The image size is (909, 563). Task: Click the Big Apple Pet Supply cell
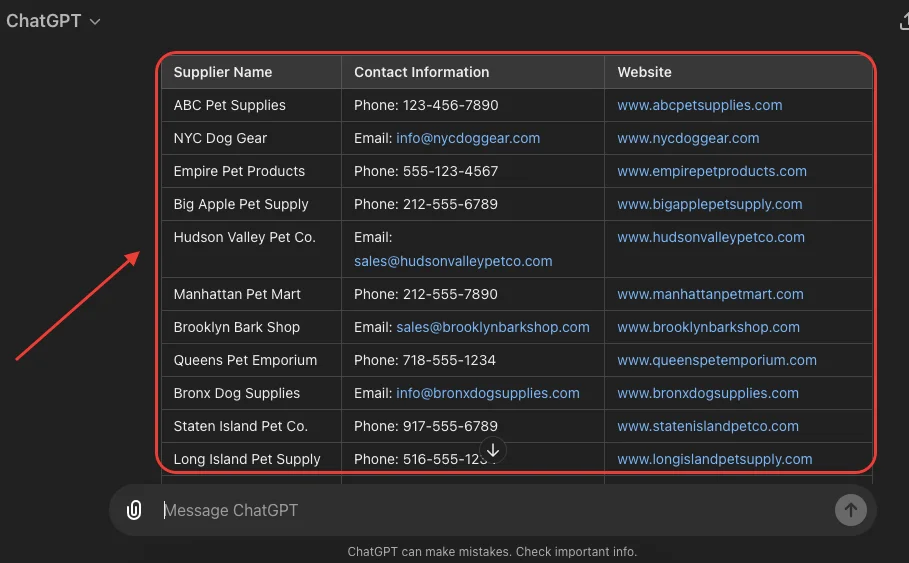point(251,204)
